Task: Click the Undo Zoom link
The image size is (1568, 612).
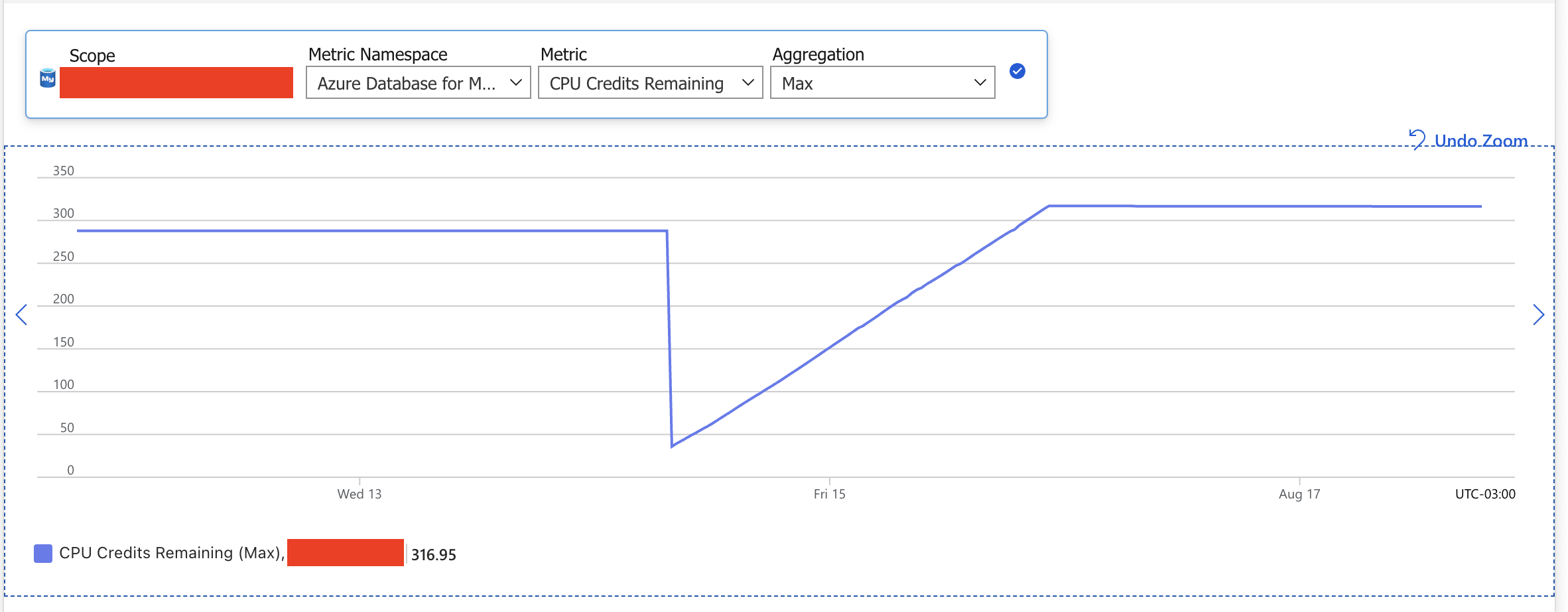Action: click(1481, 141)
